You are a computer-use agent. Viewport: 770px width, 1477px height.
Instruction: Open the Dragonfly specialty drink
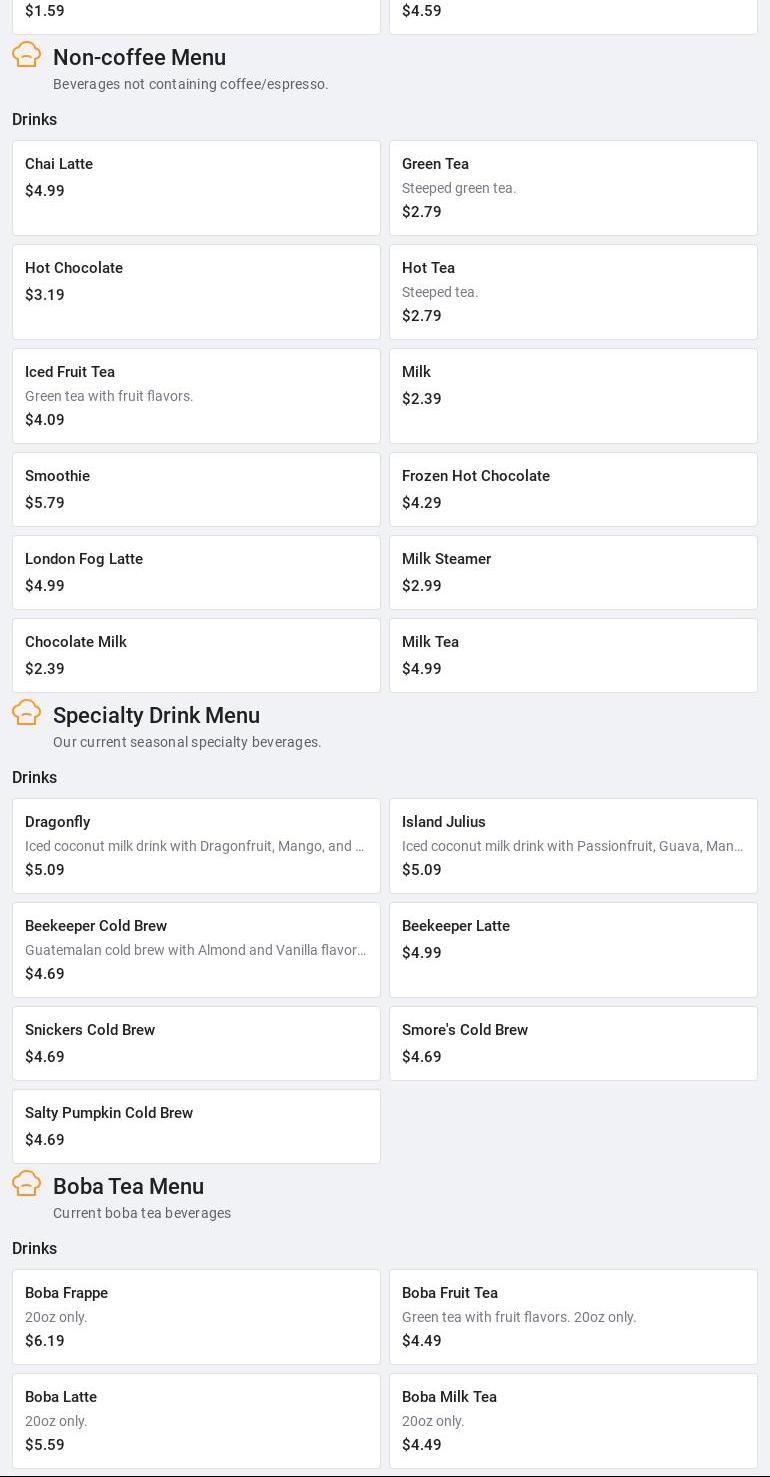tap(196, 846)
